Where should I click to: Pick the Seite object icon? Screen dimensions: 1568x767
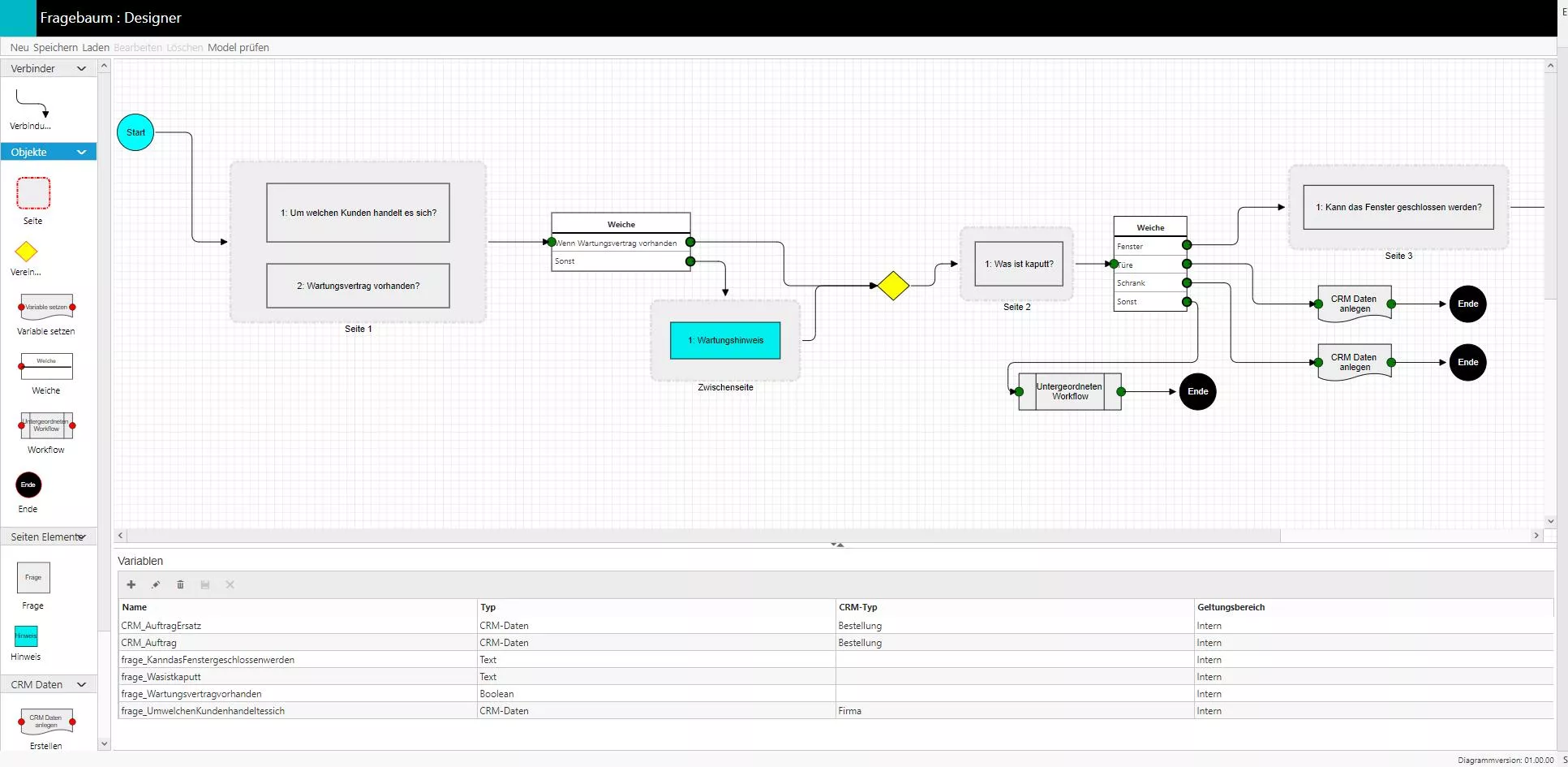tap(33, 194)
